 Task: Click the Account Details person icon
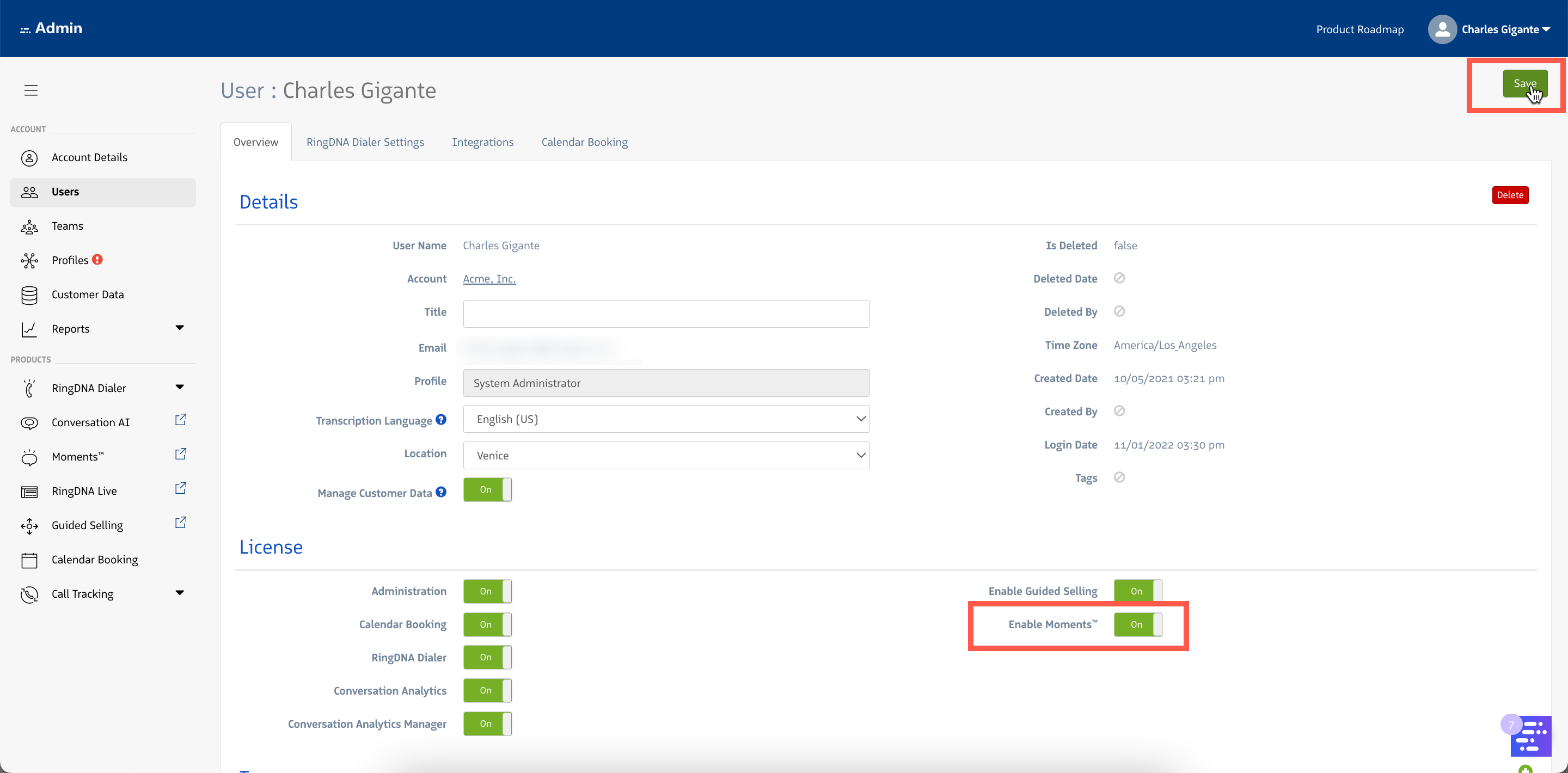29,158
